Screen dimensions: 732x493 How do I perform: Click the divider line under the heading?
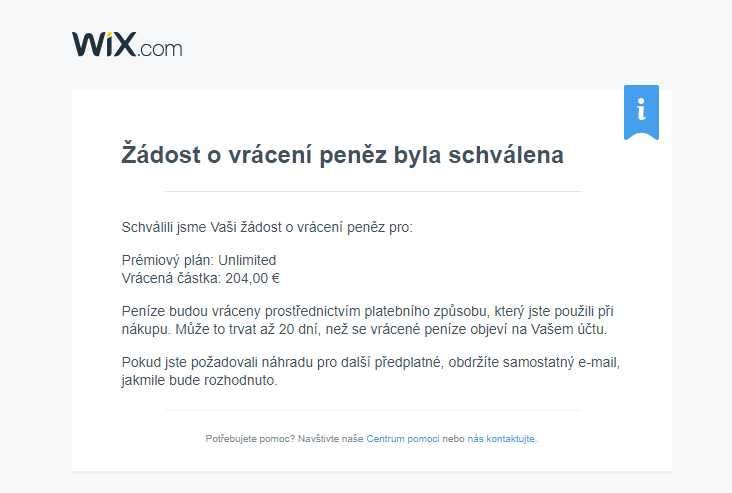click(373, 191)
